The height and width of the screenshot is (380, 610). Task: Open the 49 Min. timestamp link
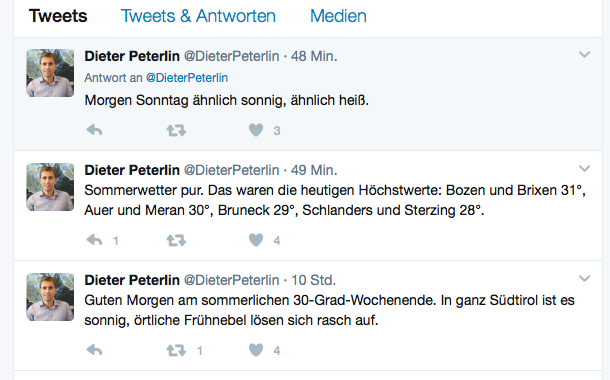pyautogui.click(x=314, y=170)
